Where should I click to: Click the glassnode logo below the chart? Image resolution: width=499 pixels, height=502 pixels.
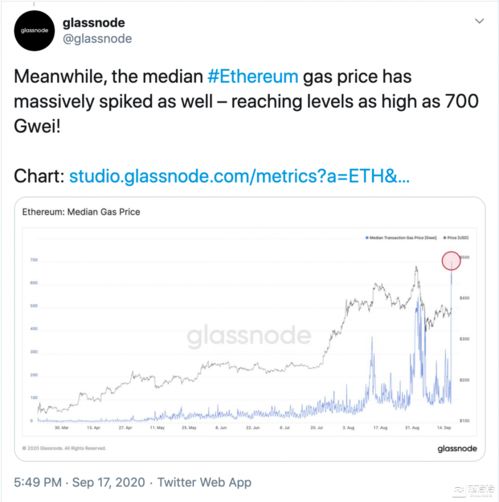click(457, 449)
